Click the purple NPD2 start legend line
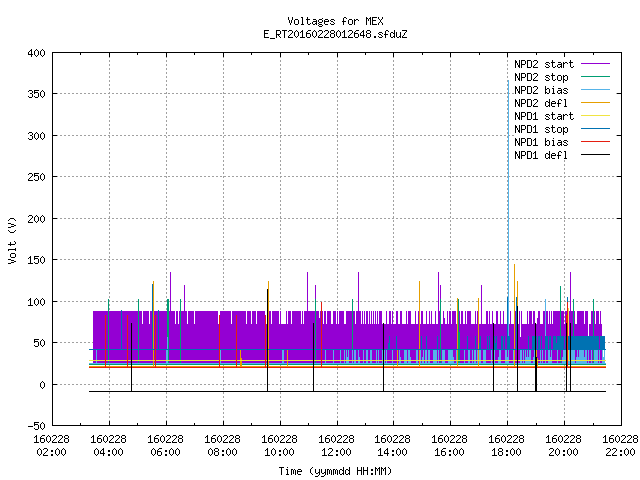The image size is (640, 480). pos(595,64)
